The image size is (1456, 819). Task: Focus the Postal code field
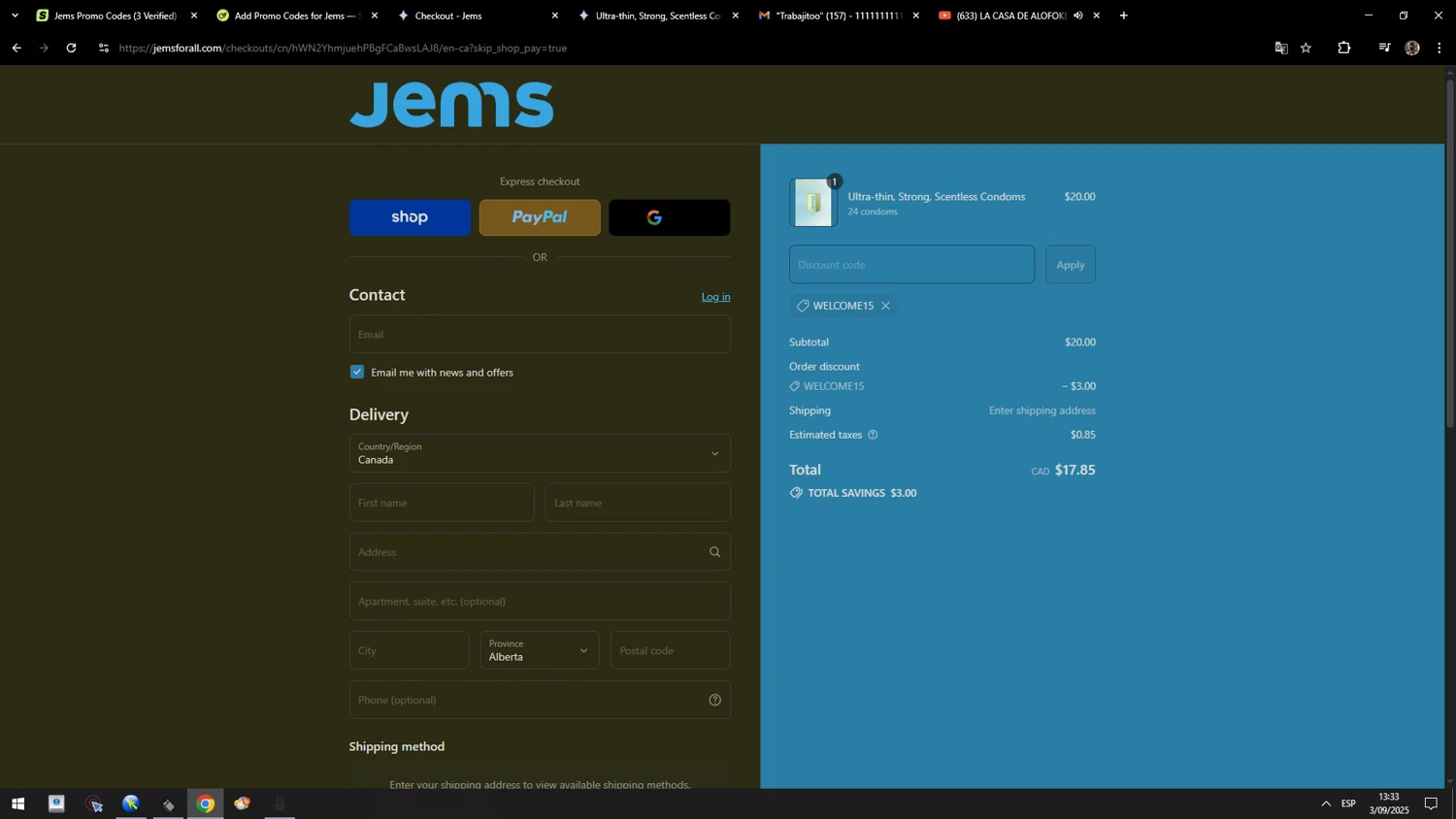point(671,650)
